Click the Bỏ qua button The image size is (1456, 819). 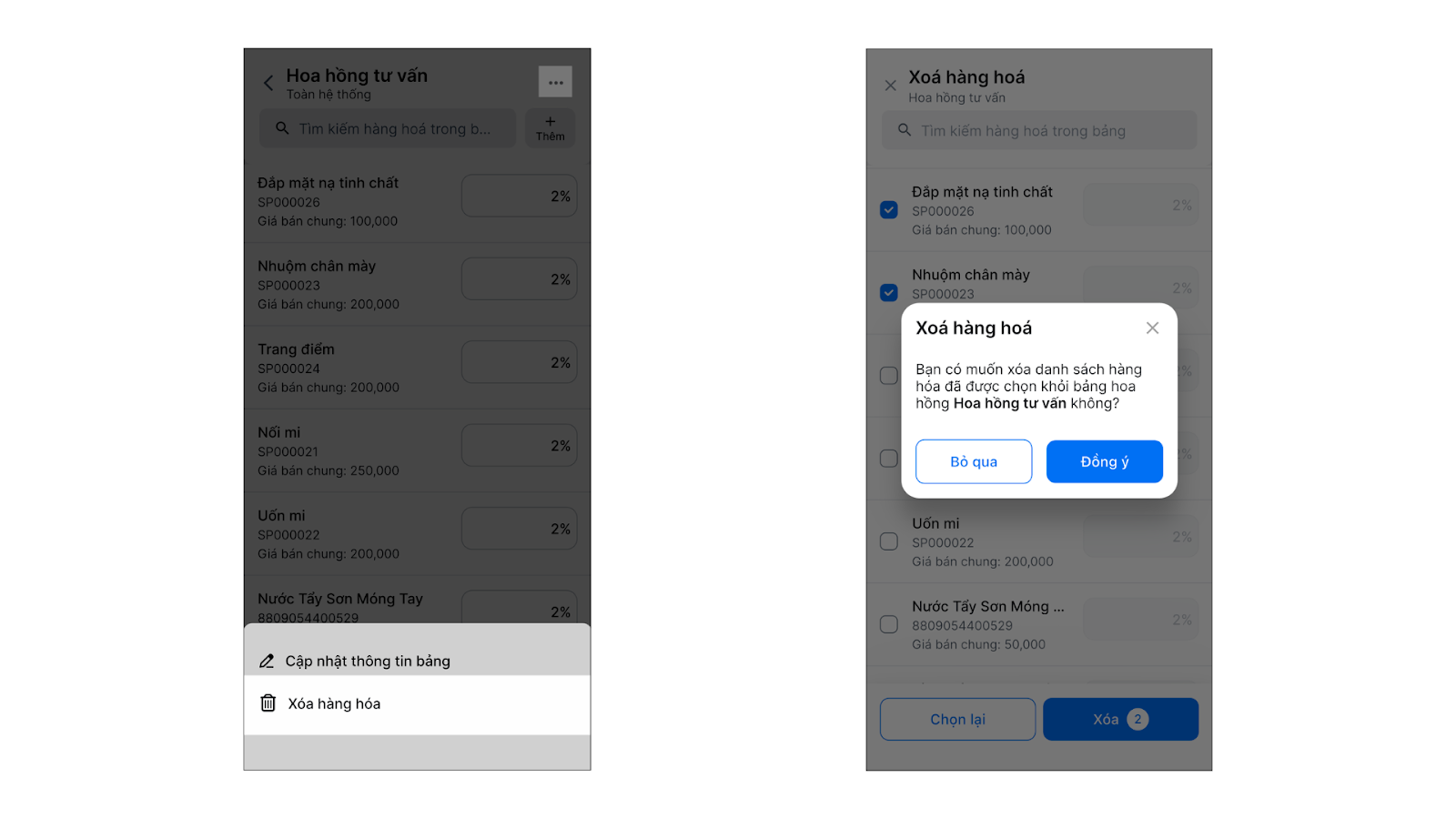(x=974, y=461)
